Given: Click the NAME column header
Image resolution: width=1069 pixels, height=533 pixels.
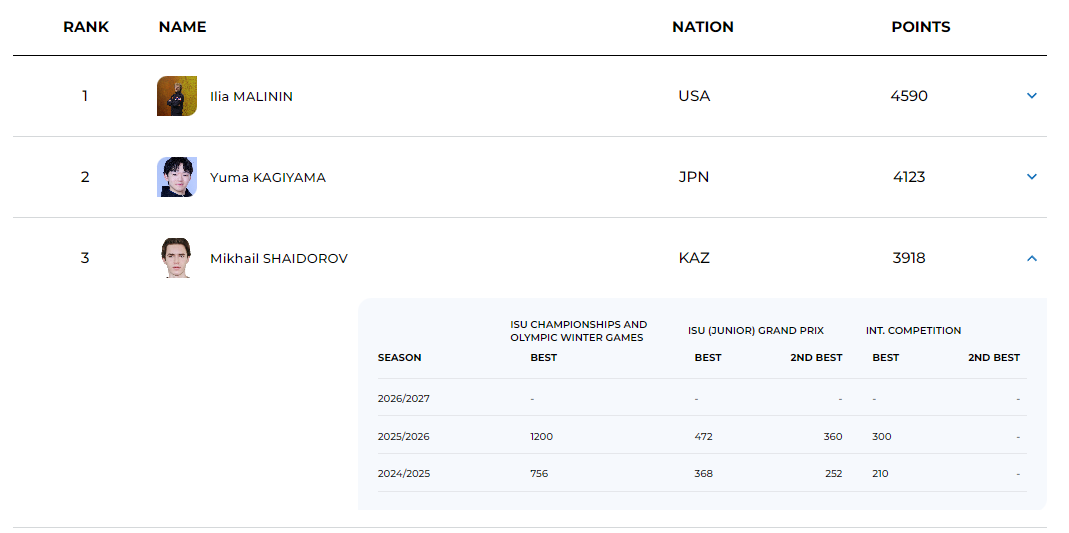Looking at the screenshot, I should [x=183, y=27].
